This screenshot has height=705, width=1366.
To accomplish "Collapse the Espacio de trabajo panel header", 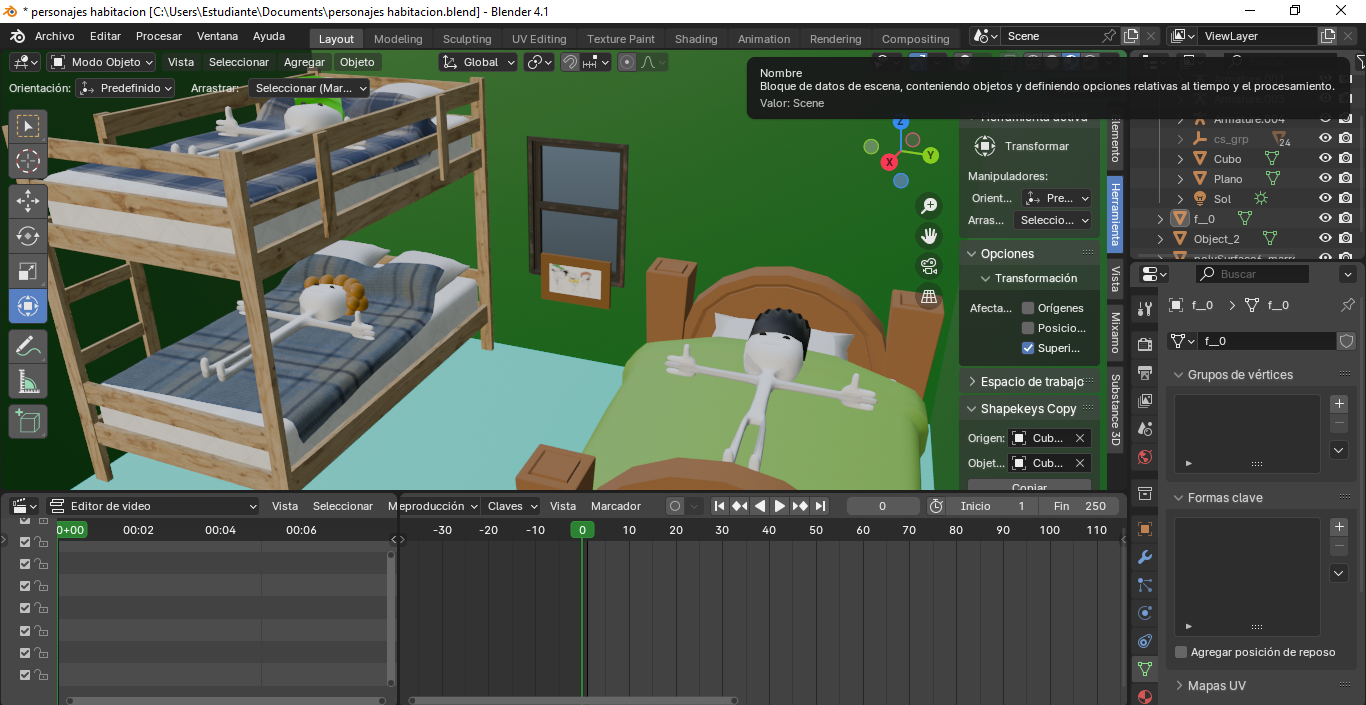I will point(1030,380).
